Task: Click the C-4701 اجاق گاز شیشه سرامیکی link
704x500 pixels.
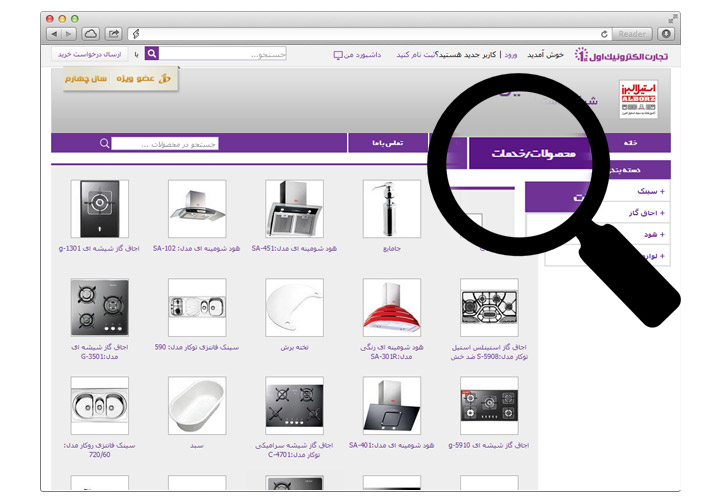Action: pyautogui.click(x=294, y=450)
